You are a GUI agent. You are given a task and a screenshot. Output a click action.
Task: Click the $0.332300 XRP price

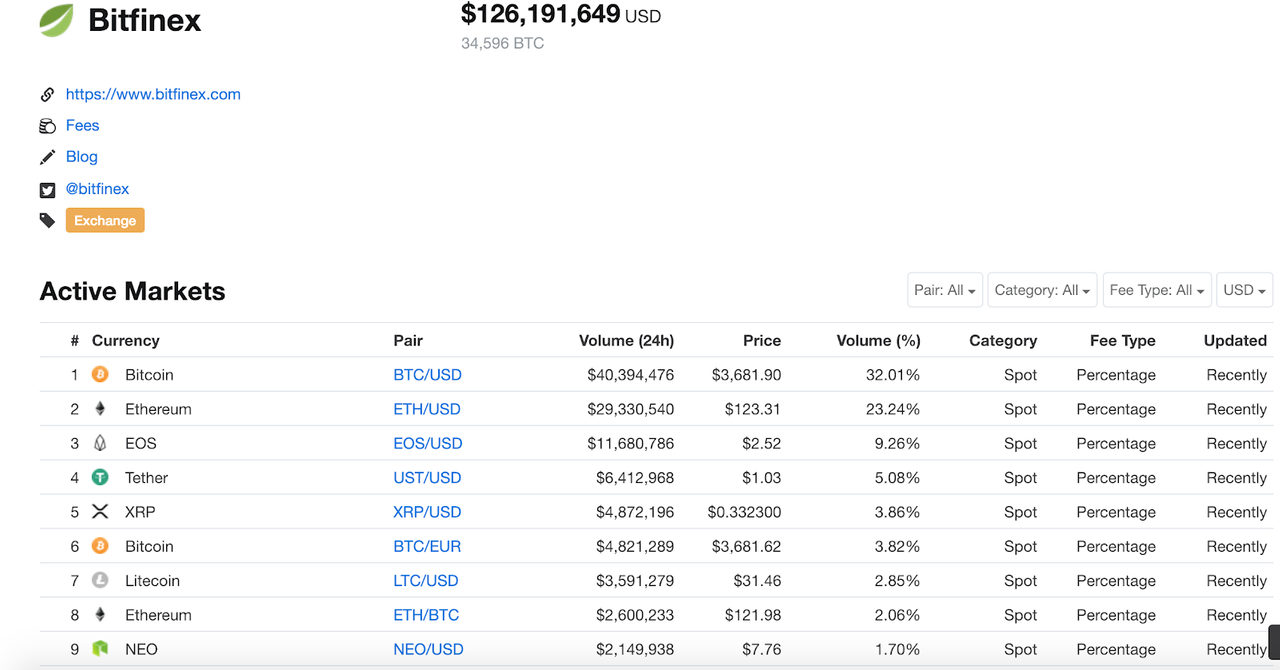click(x=745, y=512)
